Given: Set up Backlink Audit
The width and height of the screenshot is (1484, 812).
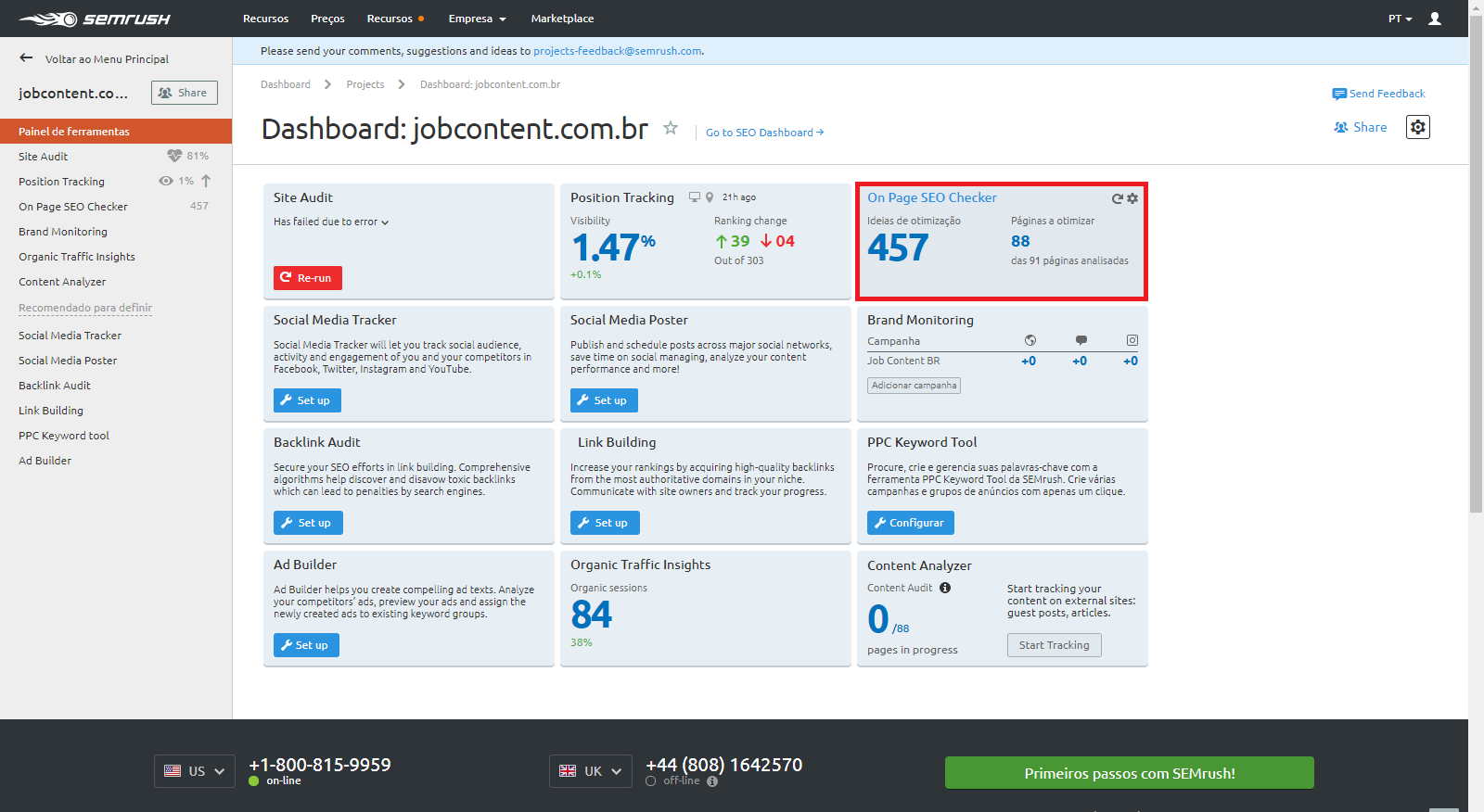Looking at the screenshot, I should pos(308,523).
